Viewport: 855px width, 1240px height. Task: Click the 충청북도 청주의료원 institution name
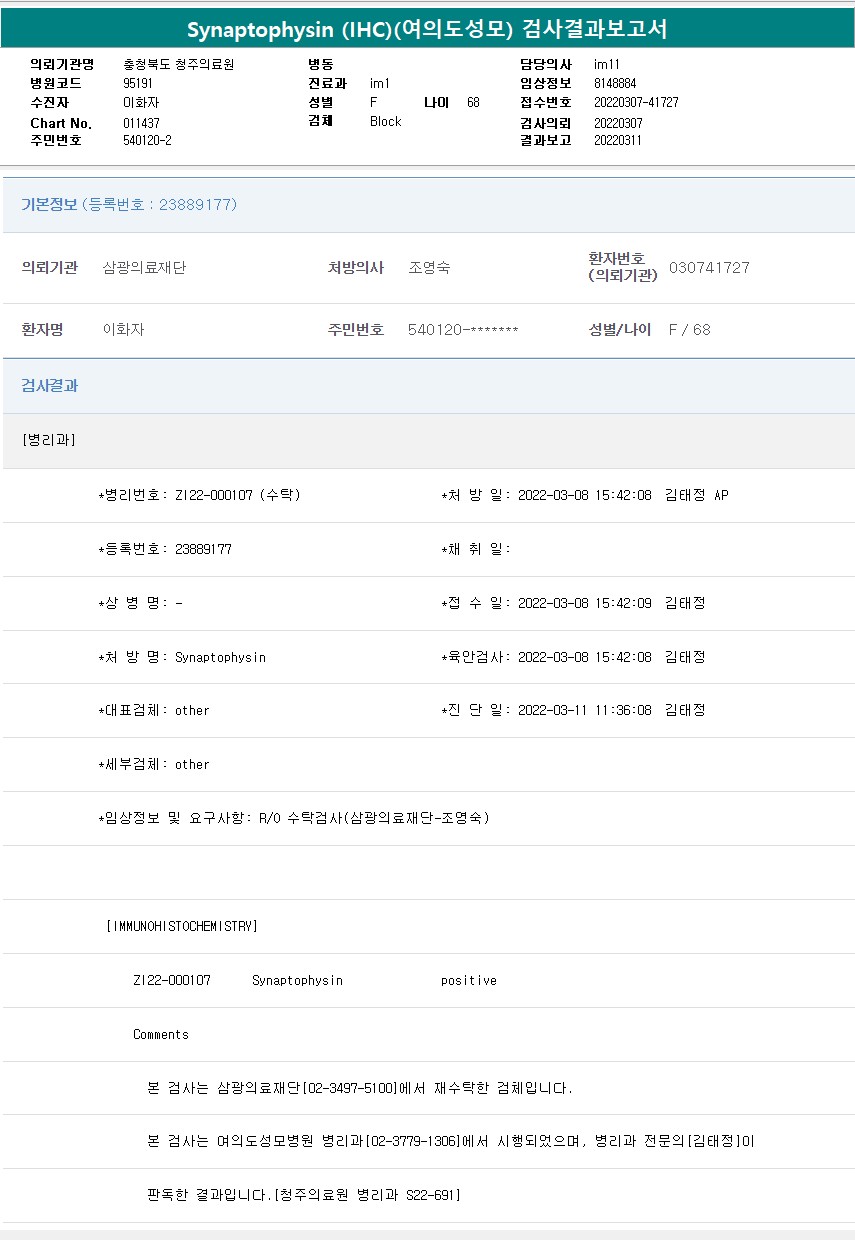pyautogui.click(x=178, y=64)
